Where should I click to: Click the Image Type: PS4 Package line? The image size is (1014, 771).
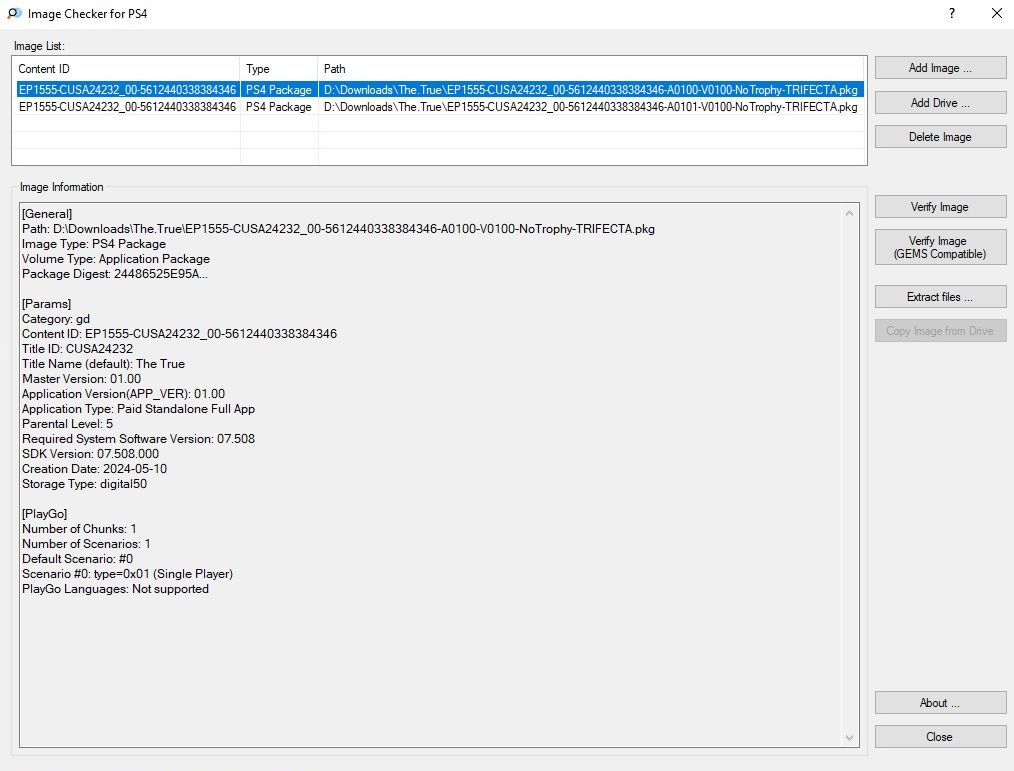click(94, 244)
